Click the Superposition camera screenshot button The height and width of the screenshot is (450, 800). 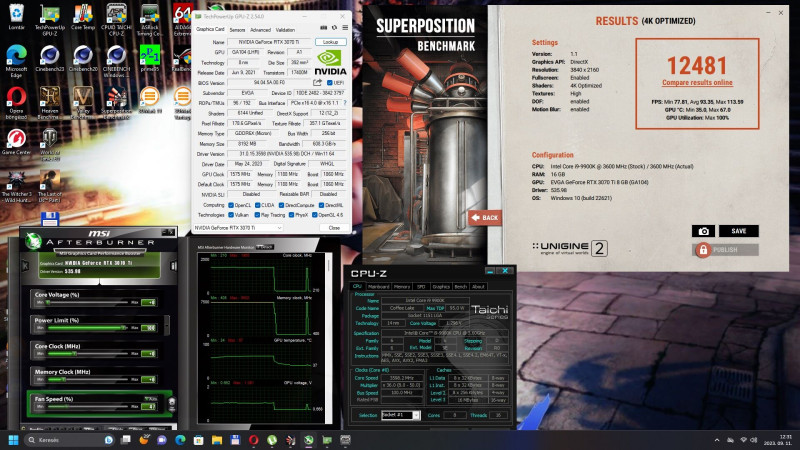[703, 231]
